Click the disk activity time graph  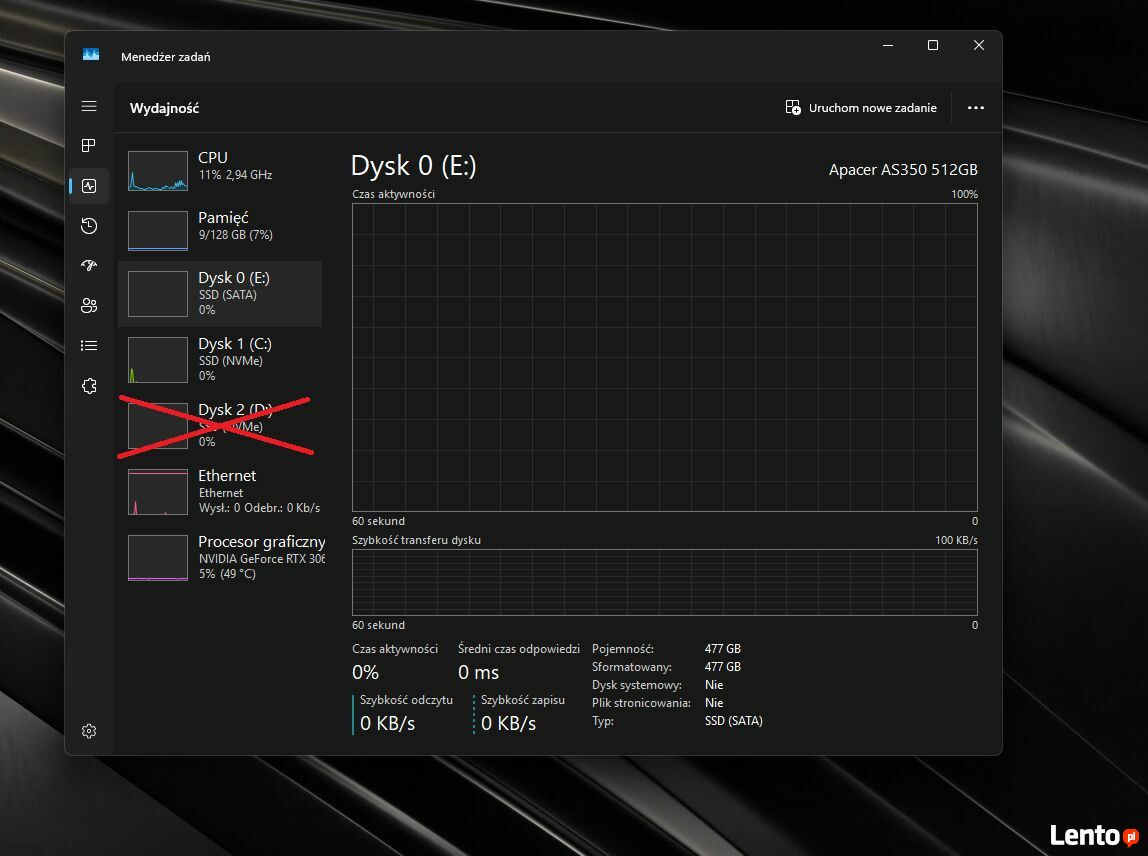pos(664,357)
